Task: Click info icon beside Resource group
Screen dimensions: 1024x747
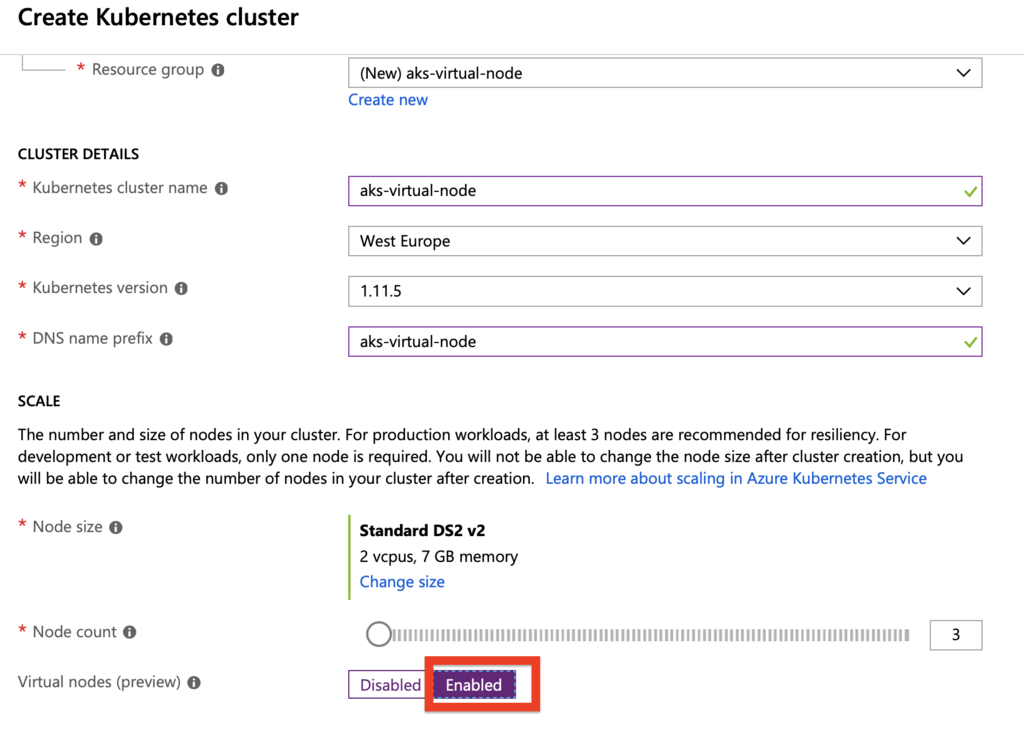Action: pos(218,70)
